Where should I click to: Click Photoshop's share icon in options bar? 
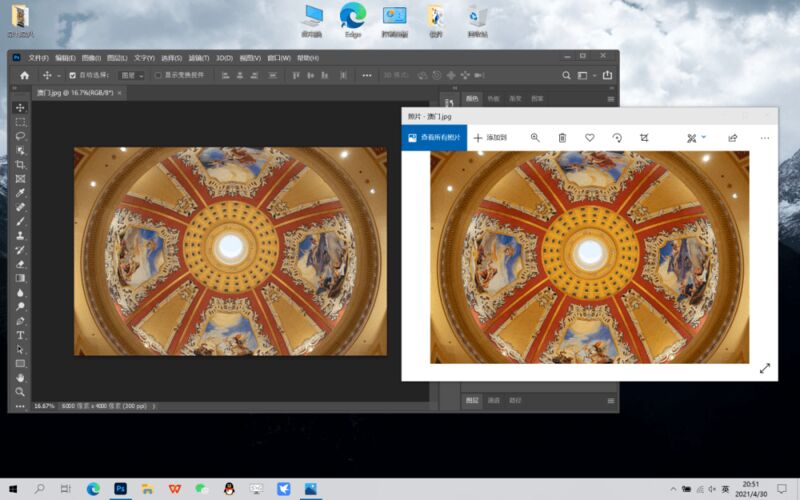(x=607, y=76)
